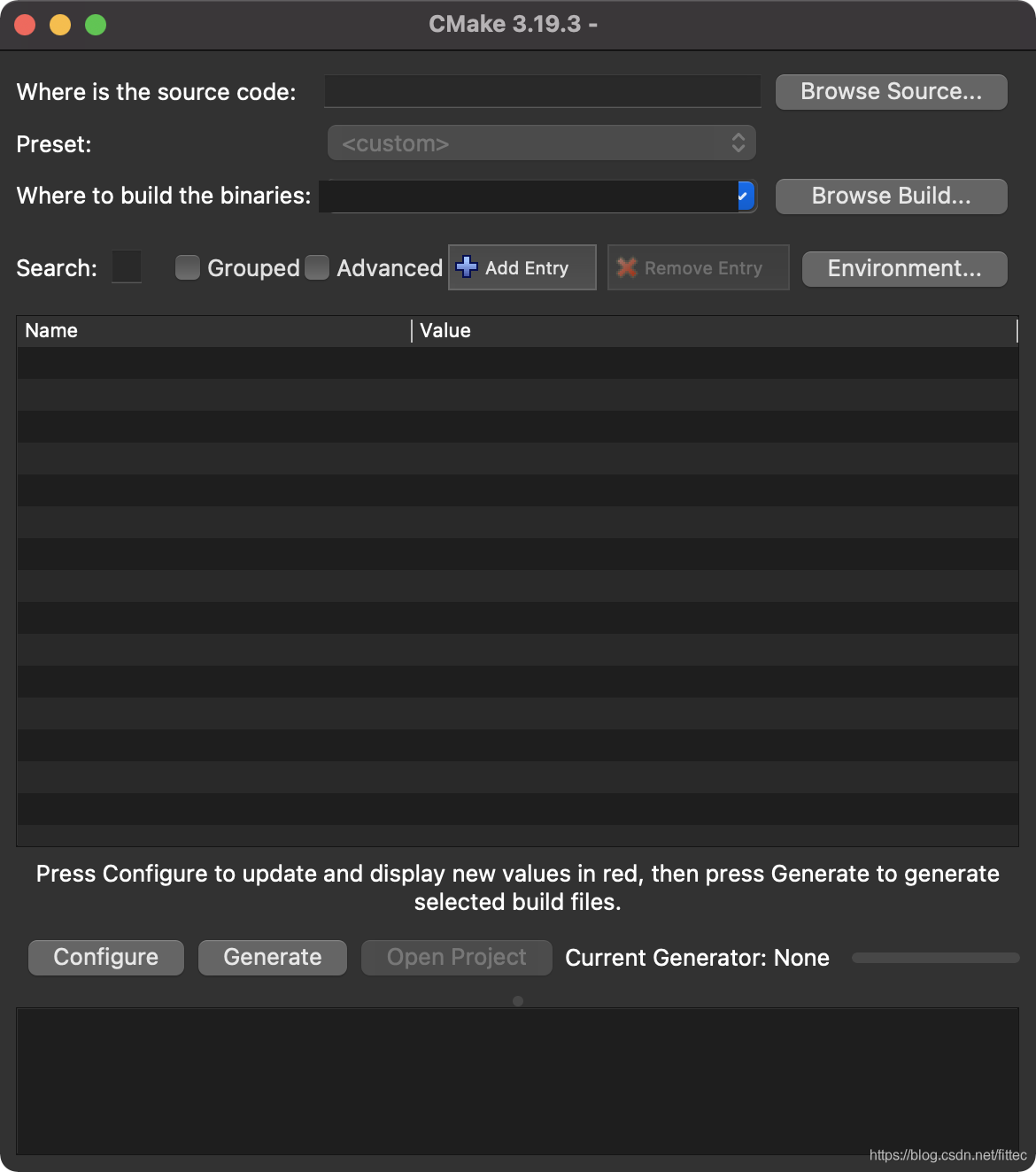Image resolution: width=1036 pixels, height=1172 pixels.
Task: Open the Environment... dialog
Action: [905, 269]
